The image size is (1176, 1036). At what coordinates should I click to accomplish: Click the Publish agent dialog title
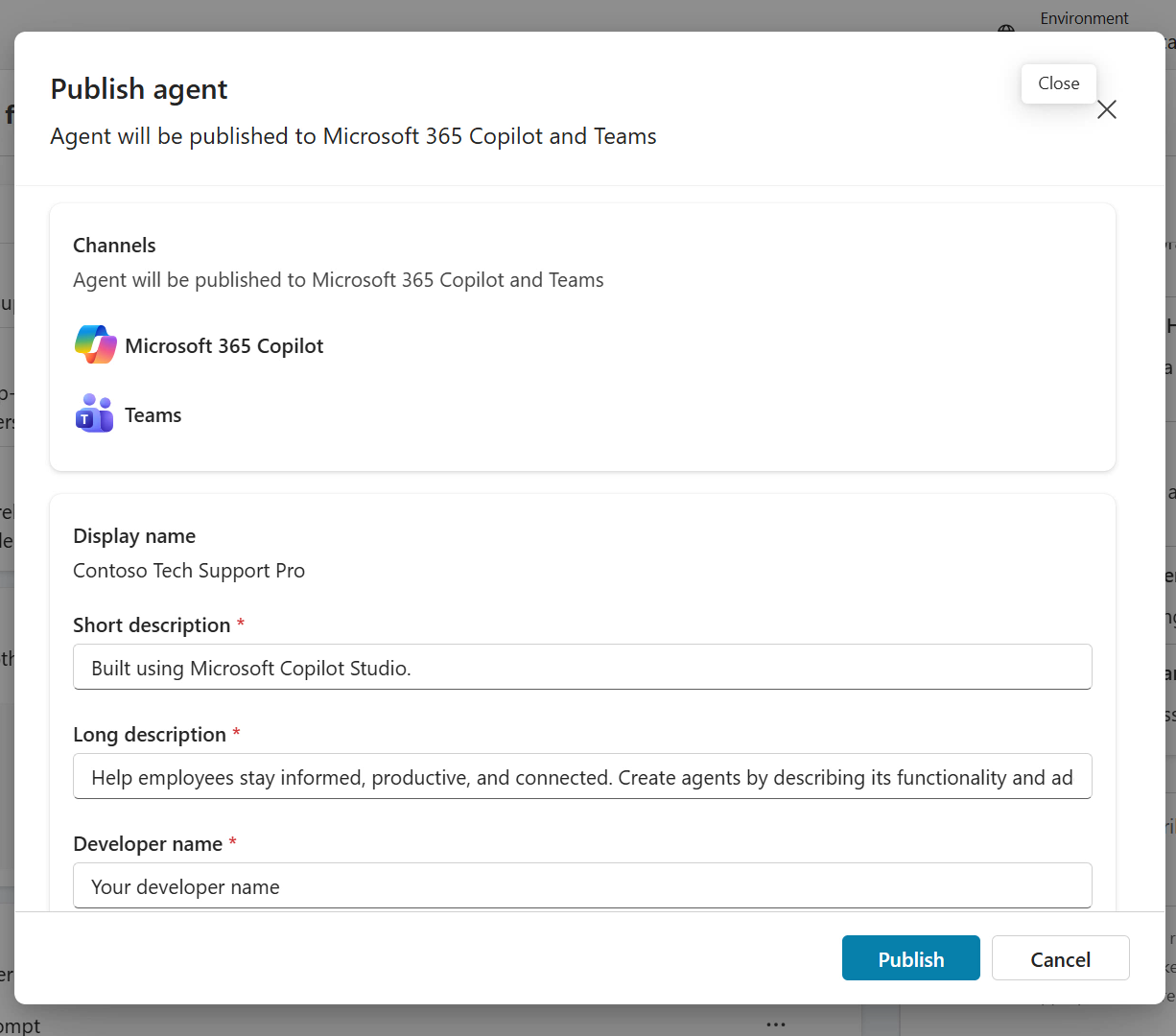pyautogui.click(x=139, y=89)
